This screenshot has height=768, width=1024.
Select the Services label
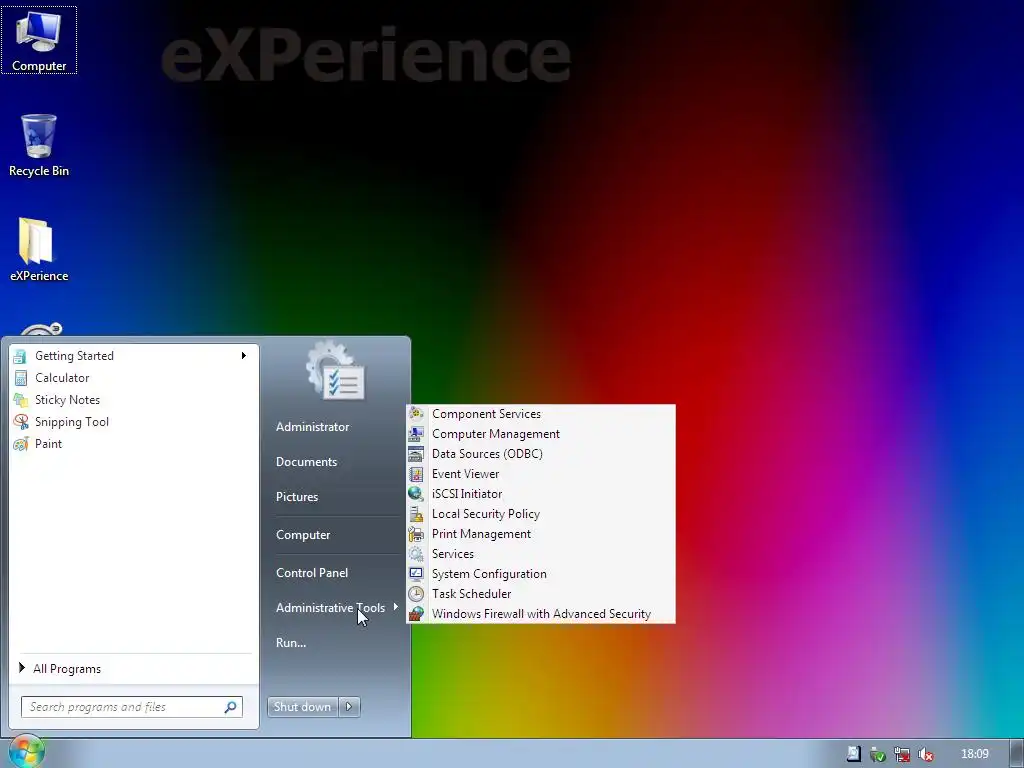pyautogui.click(x=453, y=554)
